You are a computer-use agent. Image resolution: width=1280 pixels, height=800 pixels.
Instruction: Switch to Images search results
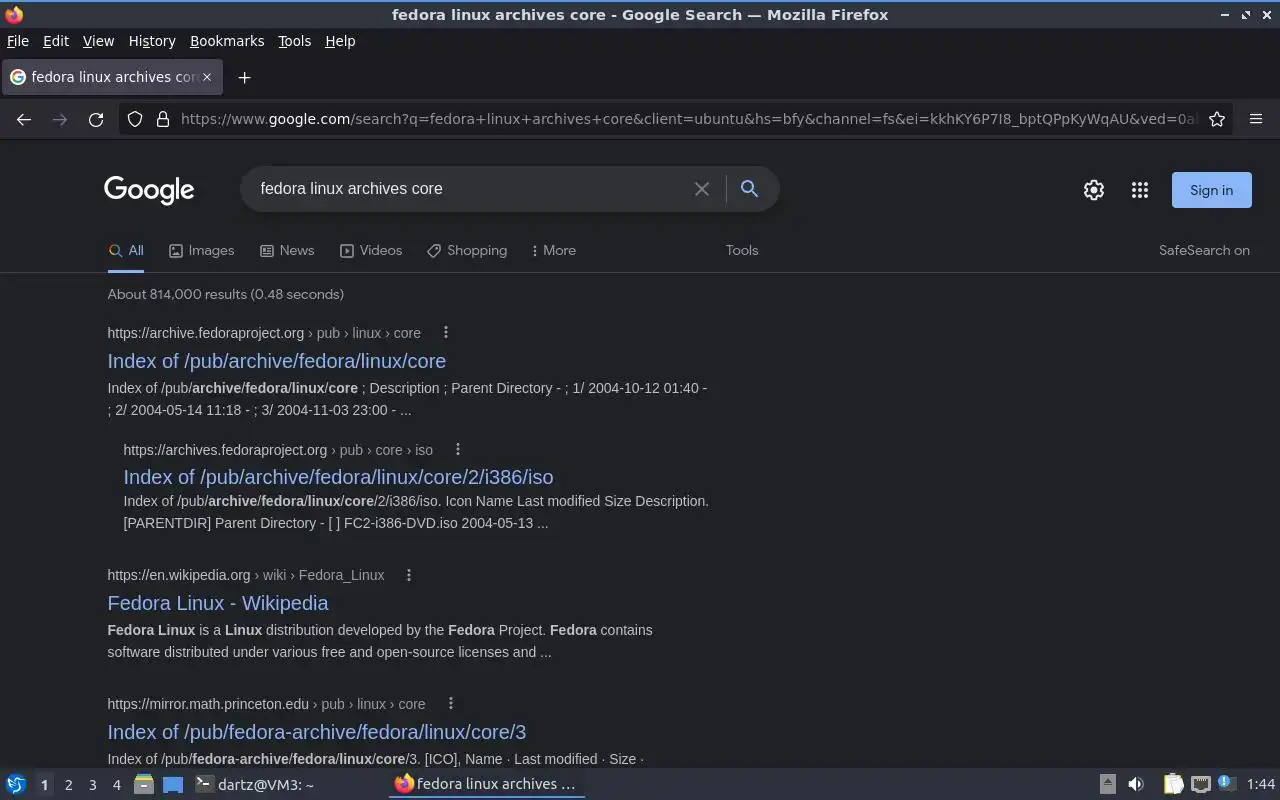click(x=201, y=251)
